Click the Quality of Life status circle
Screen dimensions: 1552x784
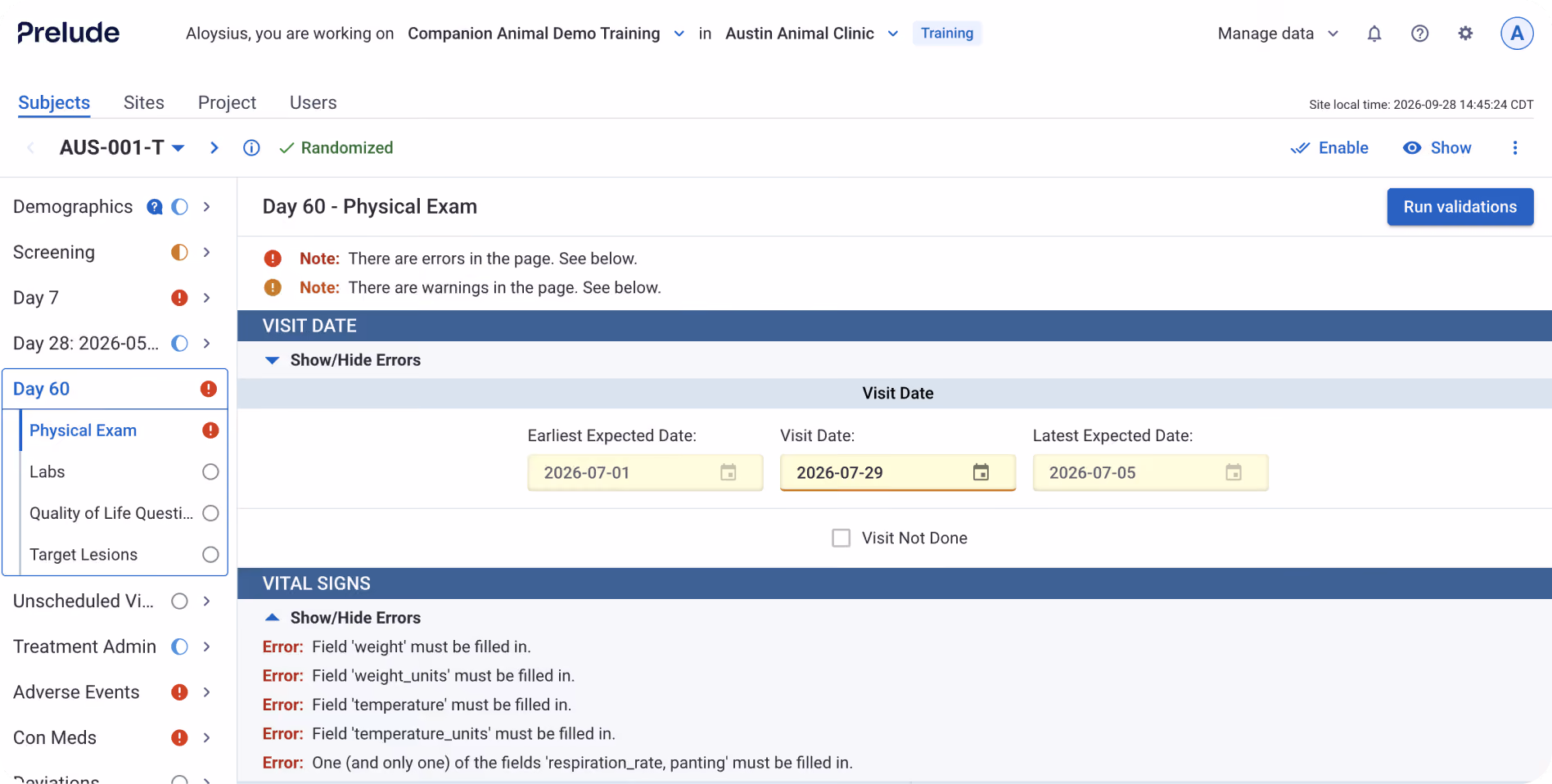point(210,513)
